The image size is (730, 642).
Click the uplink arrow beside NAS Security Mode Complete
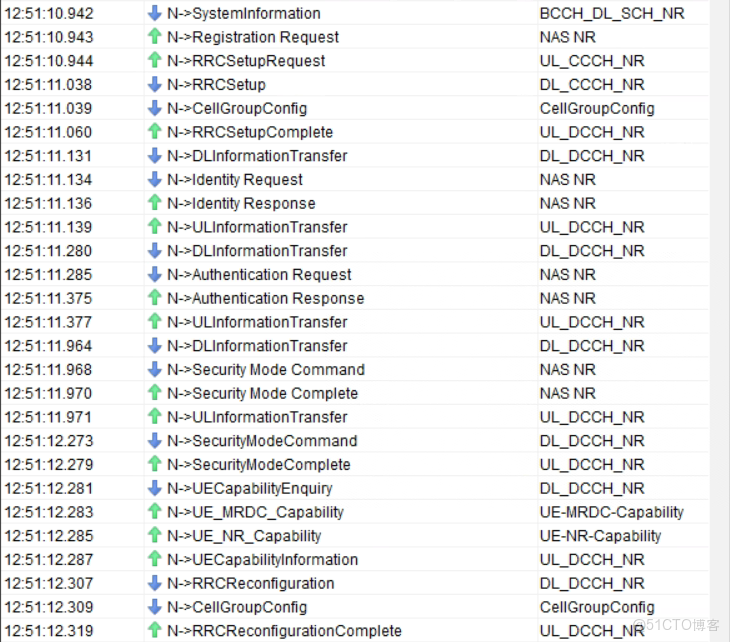[x=155, y=393]
